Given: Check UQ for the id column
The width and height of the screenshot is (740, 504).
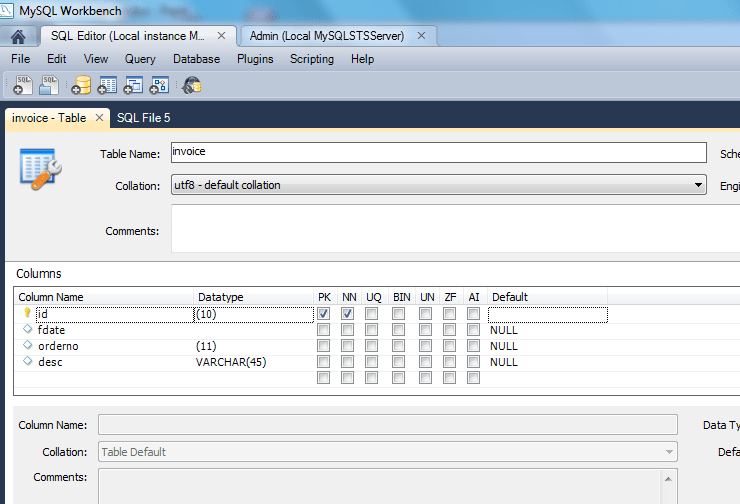Looking at the screenshot, I should 371,314.
